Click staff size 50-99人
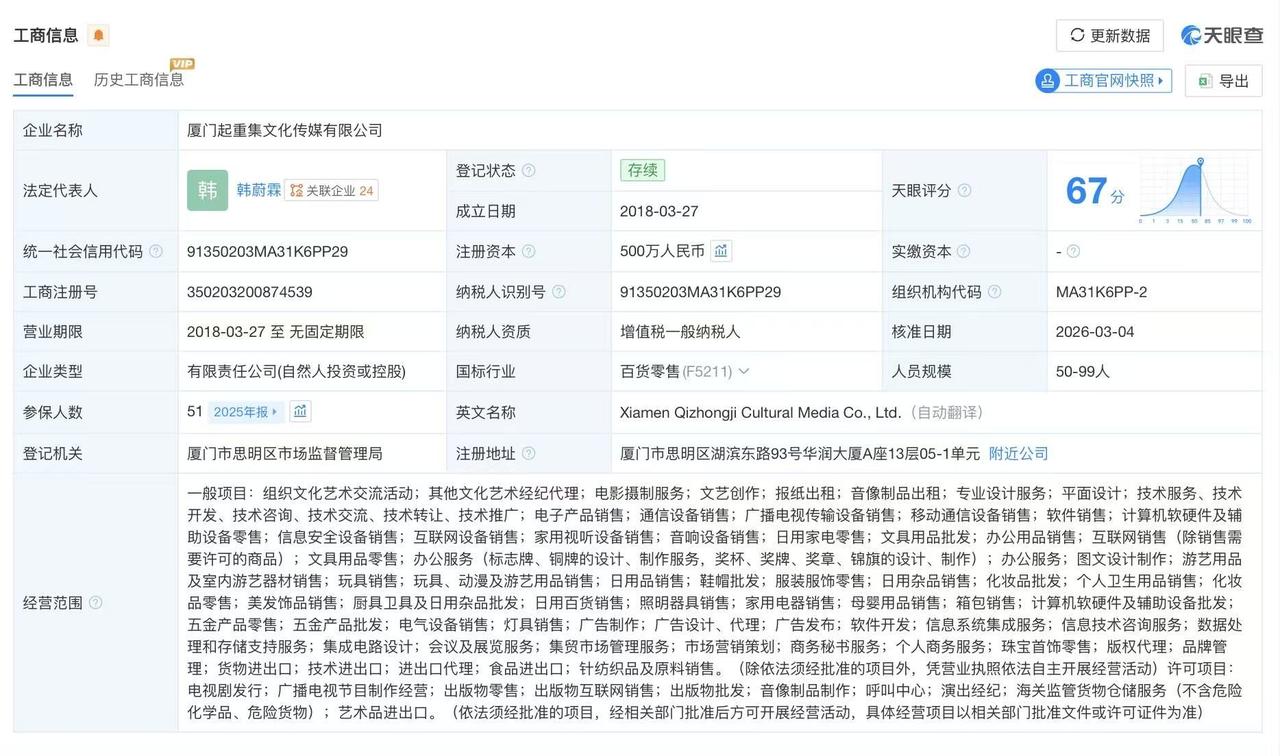The image size is (1280, 756). (1083, 371)
